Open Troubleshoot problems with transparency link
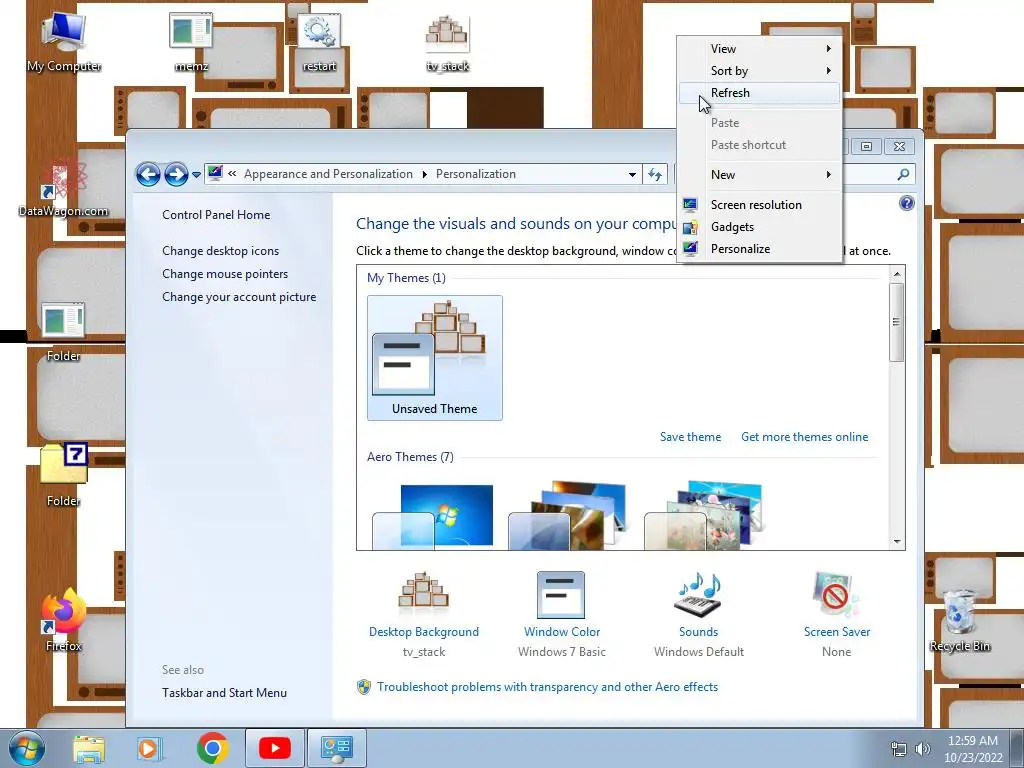The width and height of the screenshot is (1024, 768). click(547, 687)
